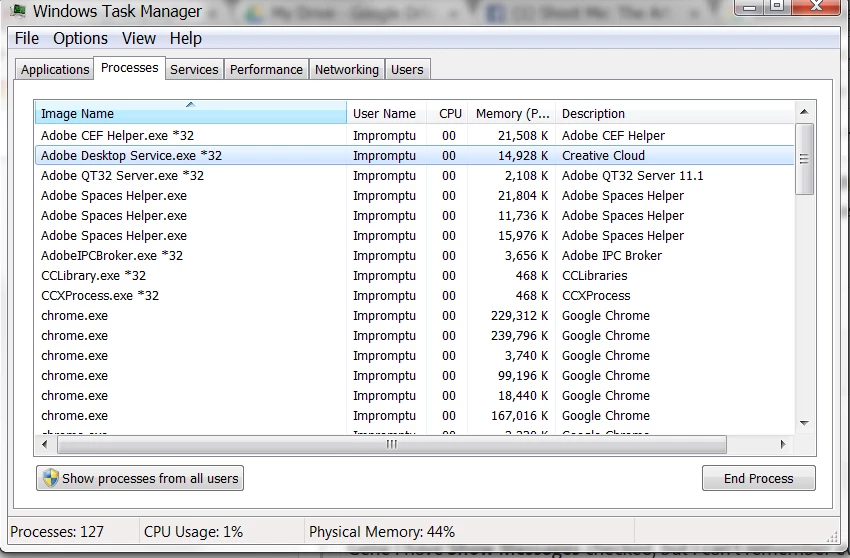The height and width of the screenshot is (558, 850).
Task: Click CPU Usage: 1% in status bar
Action: 194,532
